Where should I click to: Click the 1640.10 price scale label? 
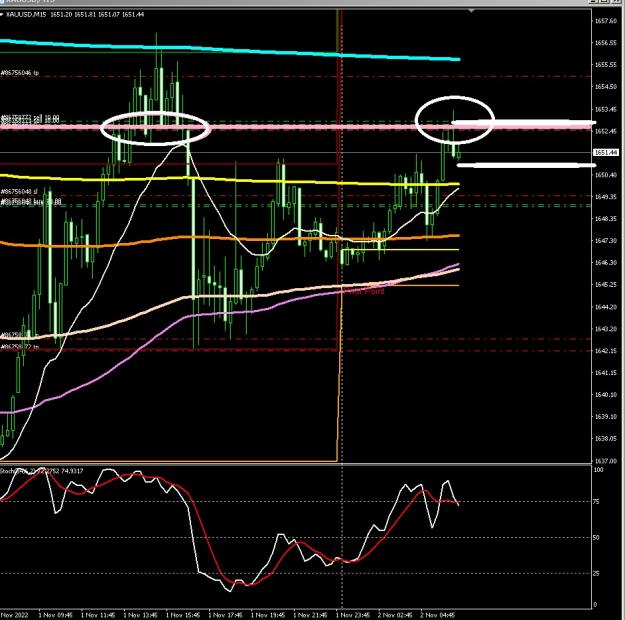point(605,395)
